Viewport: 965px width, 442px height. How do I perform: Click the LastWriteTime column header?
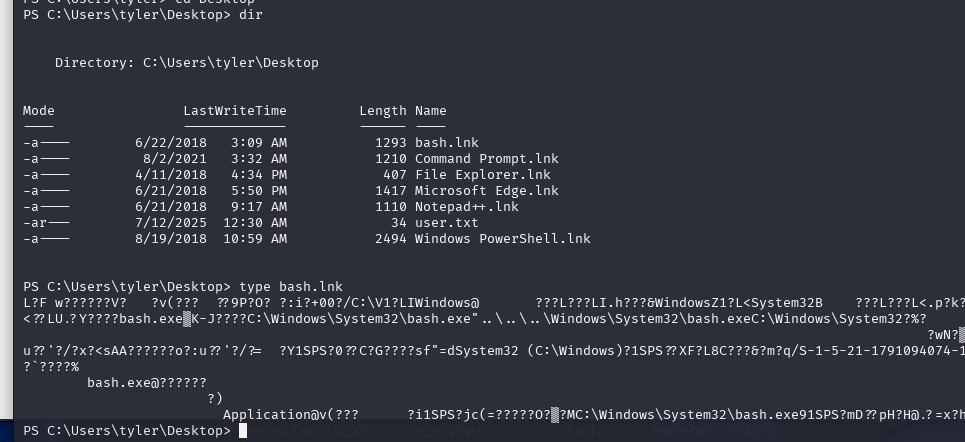pos(235,111)
